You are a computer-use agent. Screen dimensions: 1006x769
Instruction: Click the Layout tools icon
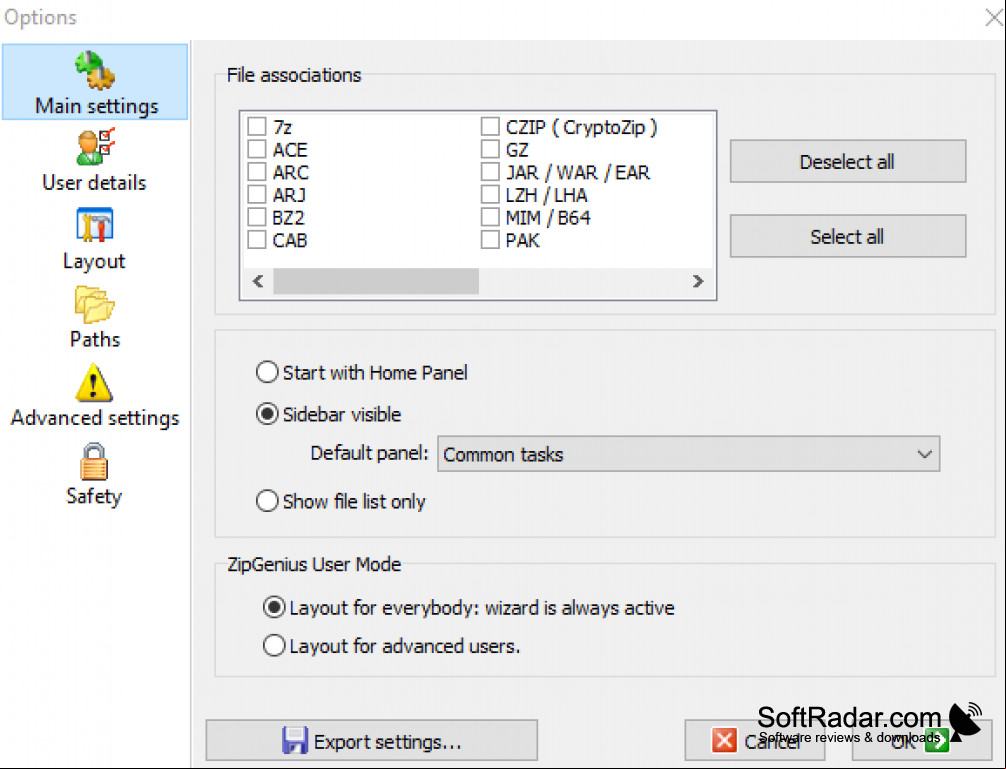(94, 225)
